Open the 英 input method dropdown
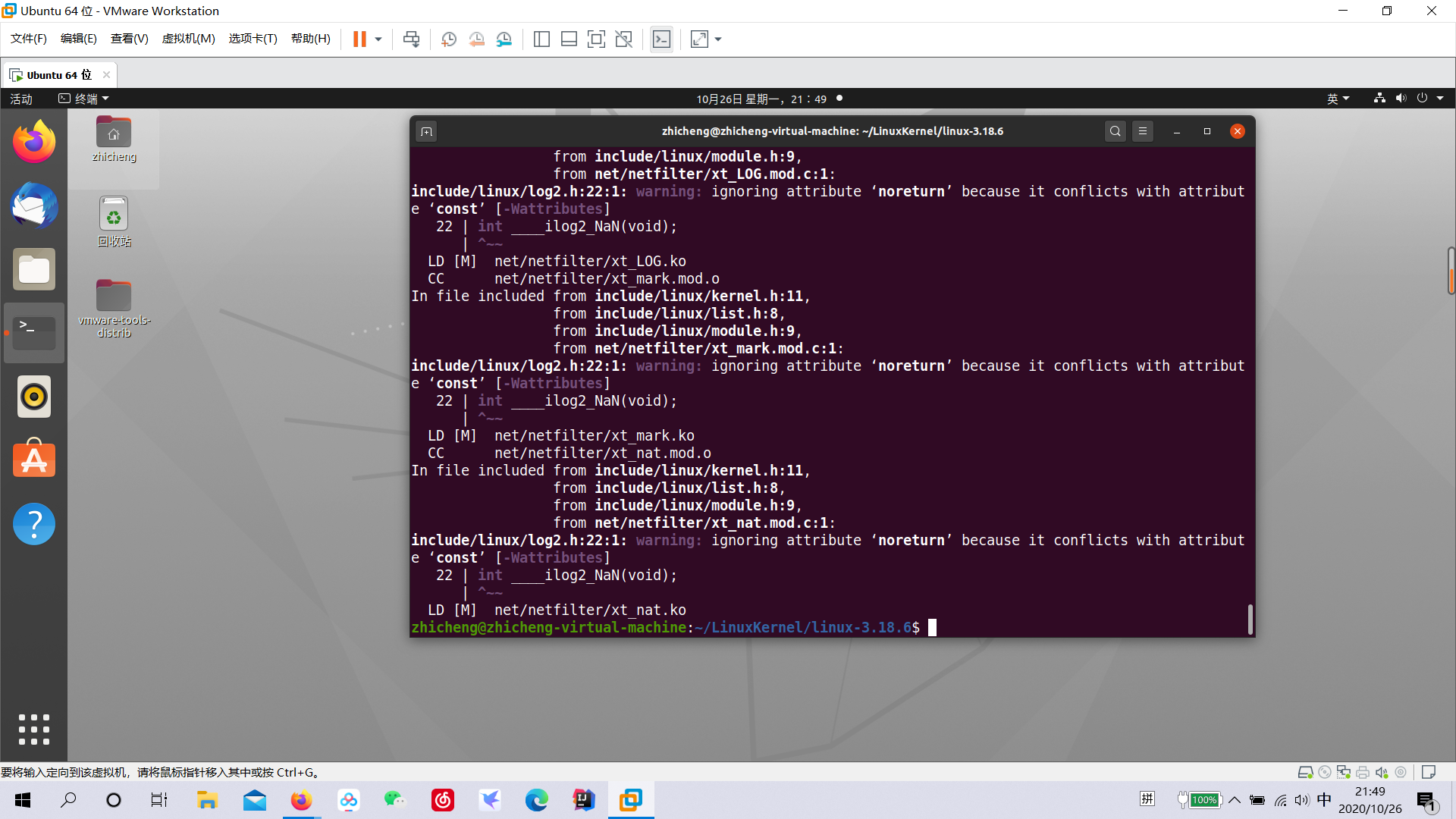Image resolution: width=1456 pixels, height=819 pixels. [x=1338, y=99]
